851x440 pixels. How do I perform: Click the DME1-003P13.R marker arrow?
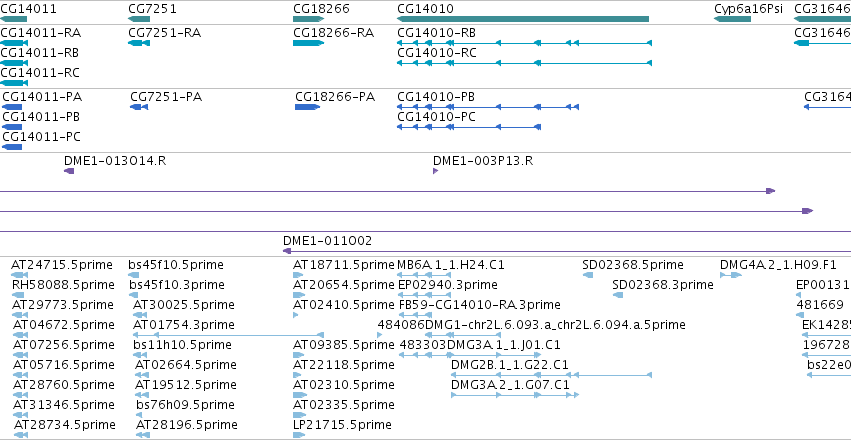pyautogui.click(x=435, y=171)
